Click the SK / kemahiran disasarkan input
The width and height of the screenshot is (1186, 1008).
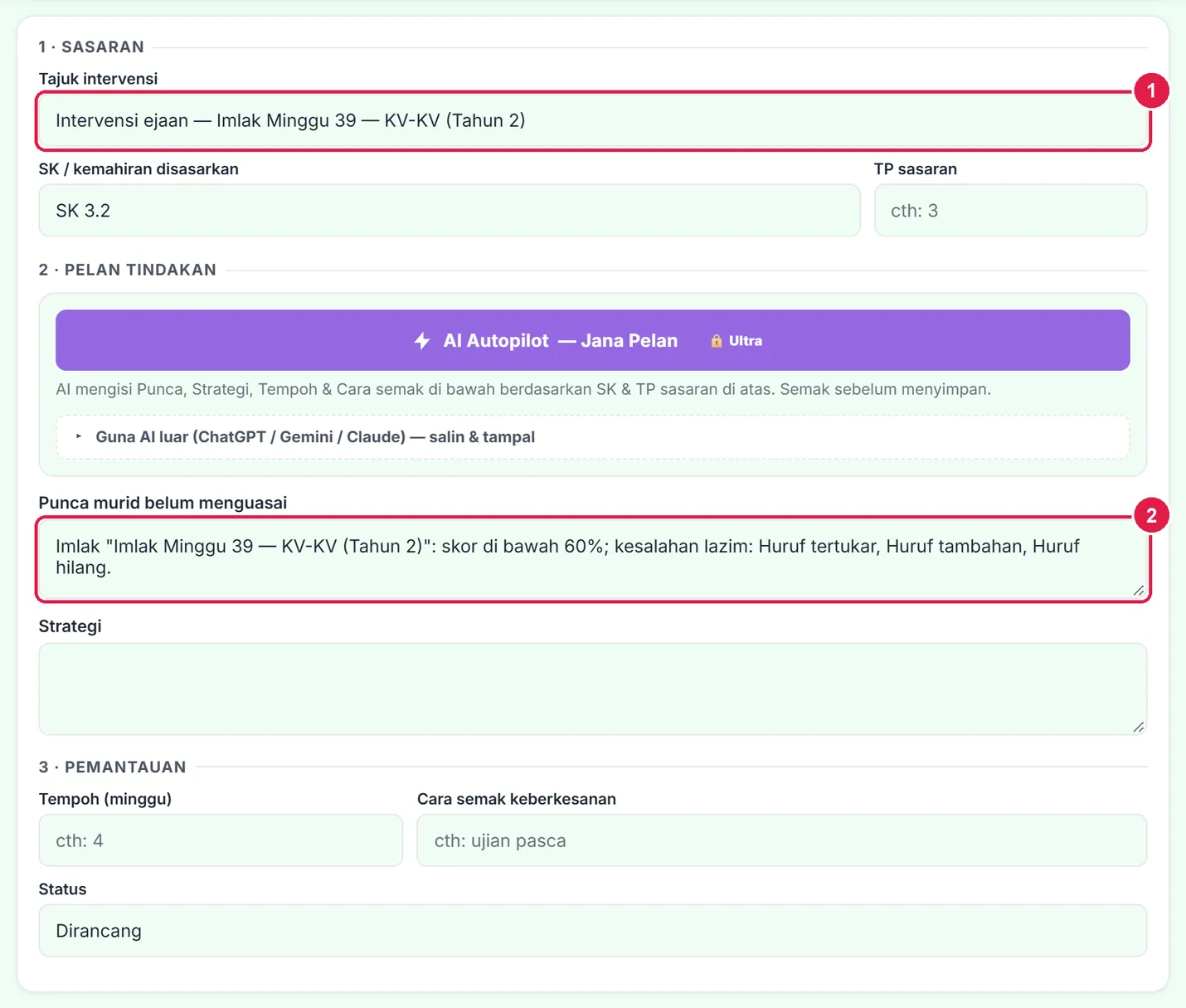tap(450, 211)
